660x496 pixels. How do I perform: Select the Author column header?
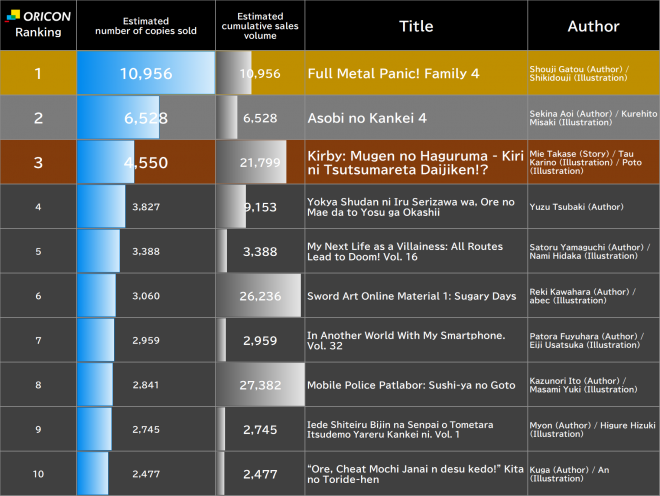pos(593,26)
